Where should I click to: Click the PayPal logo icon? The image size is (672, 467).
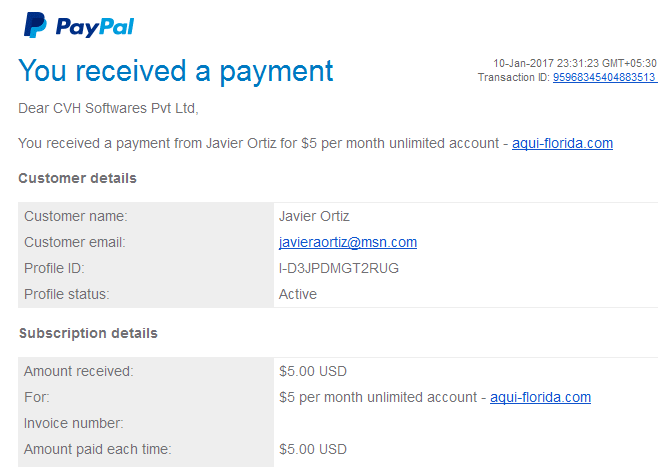[35, 25]
